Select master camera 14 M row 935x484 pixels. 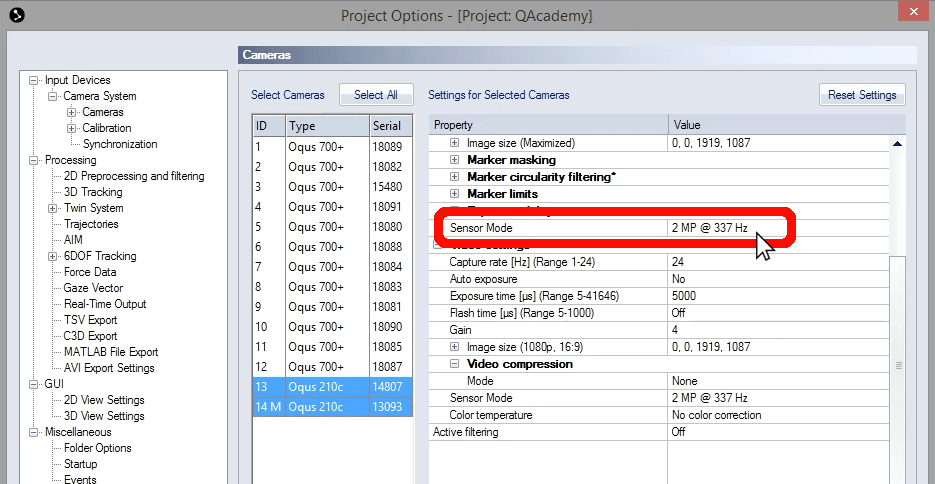point(332,407)
